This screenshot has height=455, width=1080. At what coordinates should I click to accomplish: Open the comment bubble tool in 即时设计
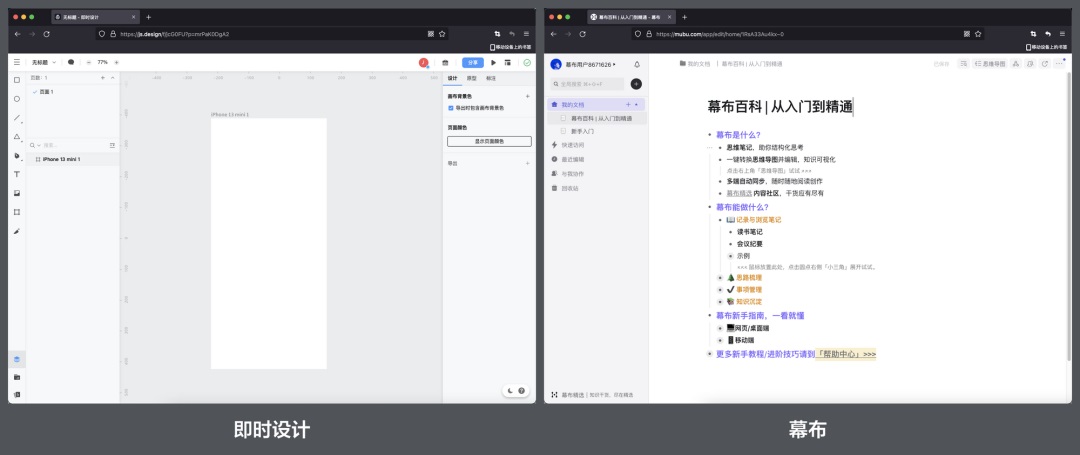pos(71,62)
